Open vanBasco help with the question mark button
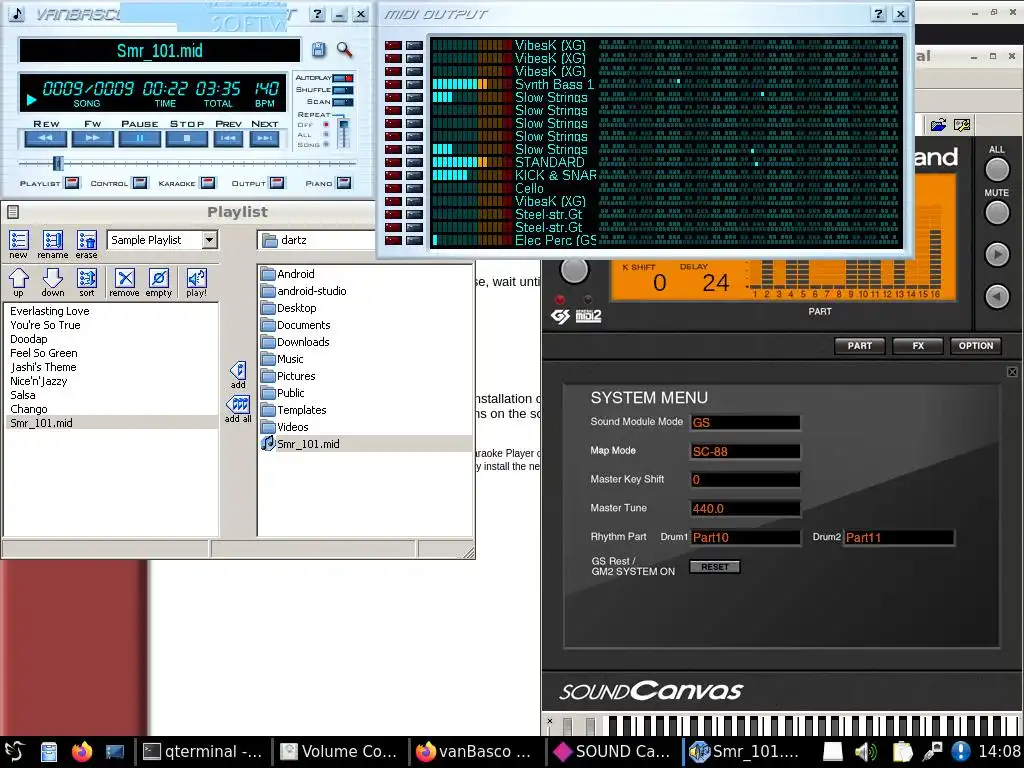The width and height of the screenshot is (1024, 768). (317, 14)
